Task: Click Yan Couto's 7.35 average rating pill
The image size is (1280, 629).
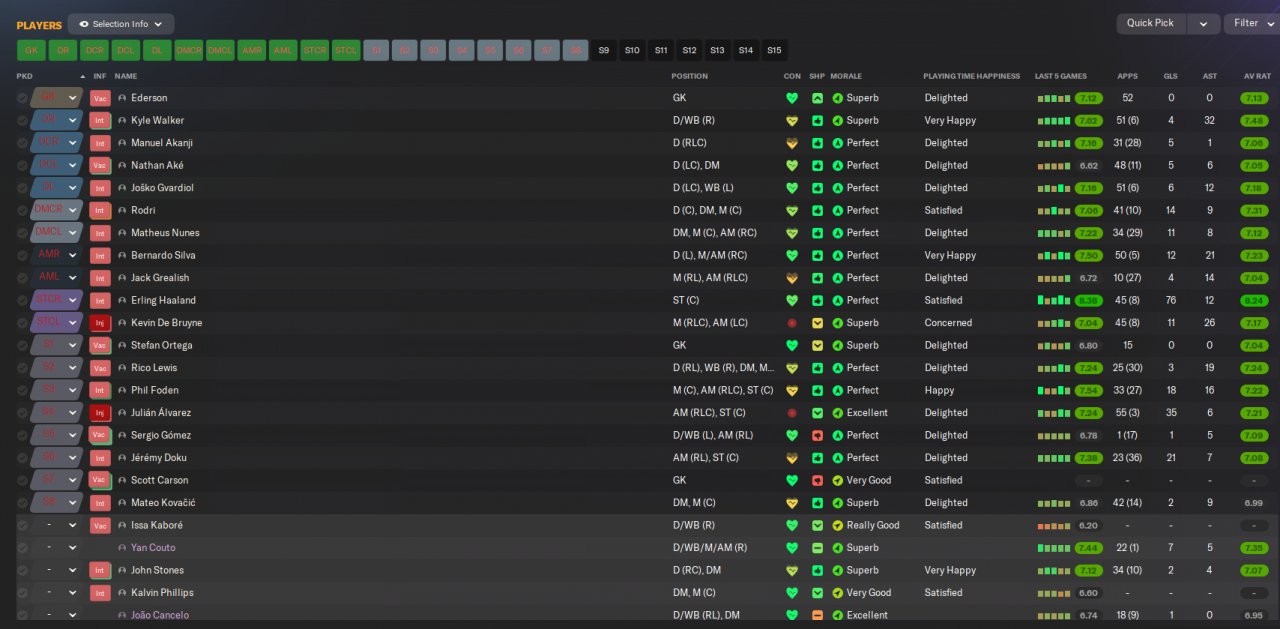Action: pos(1254,548)
